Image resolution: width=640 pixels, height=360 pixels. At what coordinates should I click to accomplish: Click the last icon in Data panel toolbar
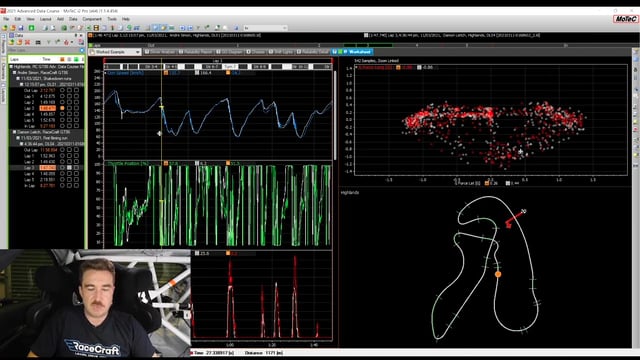click(81, 42)
